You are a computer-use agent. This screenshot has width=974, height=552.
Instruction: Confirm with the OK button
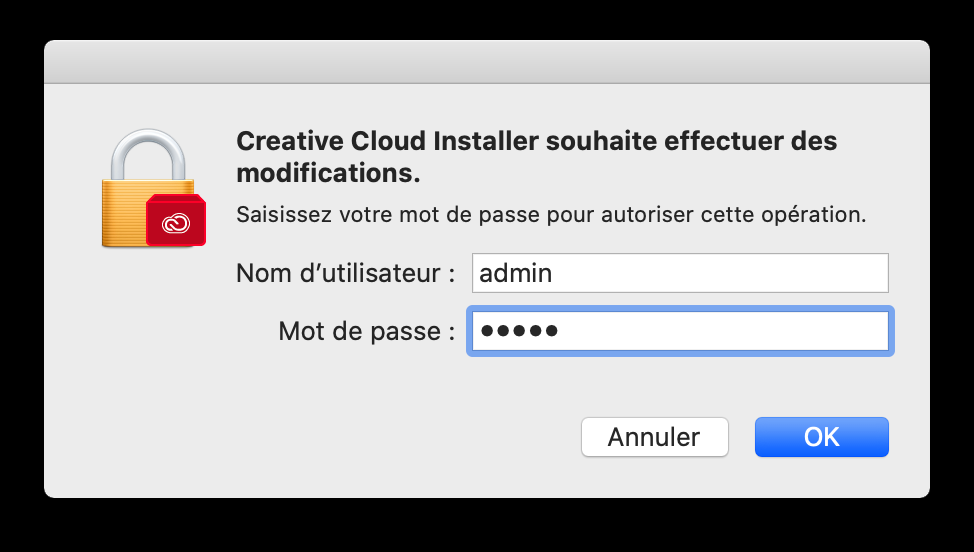point(821,437)
